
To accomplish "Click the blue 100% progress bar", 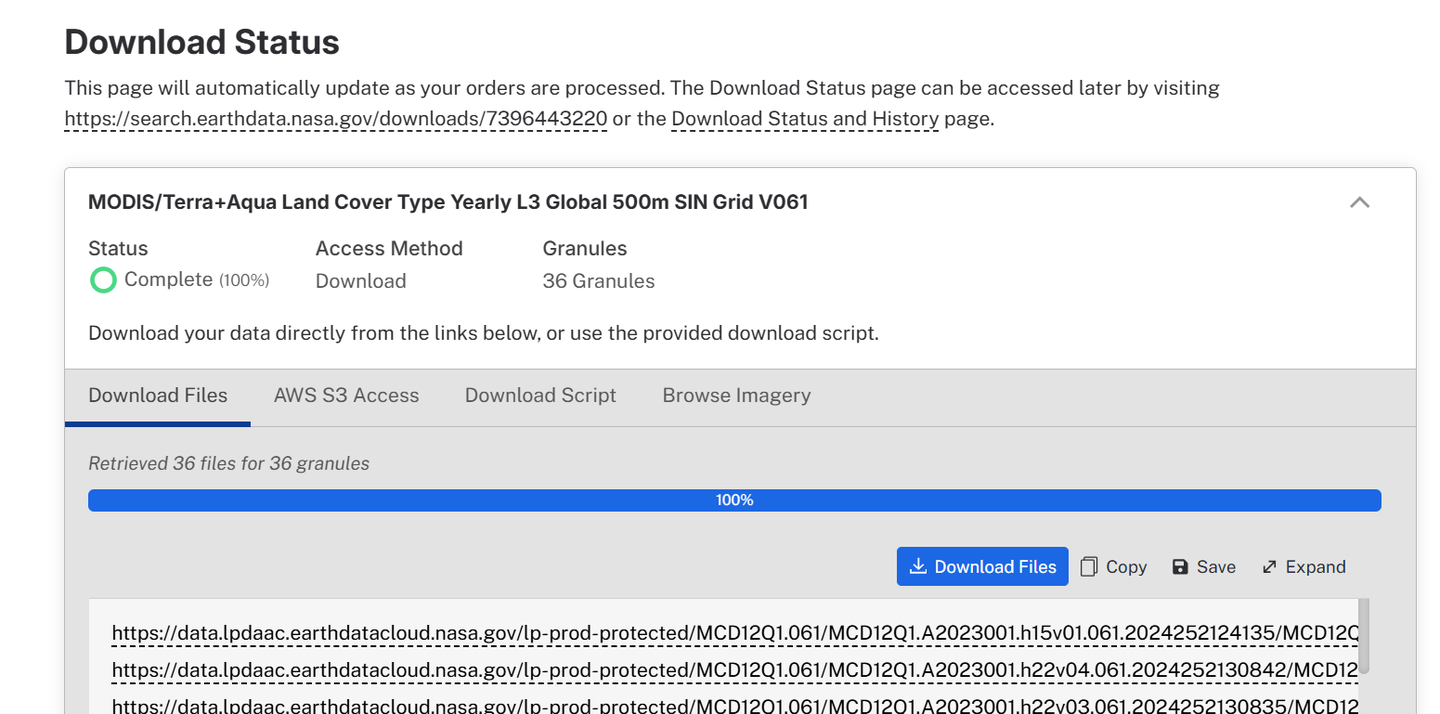I will (734, 500).
